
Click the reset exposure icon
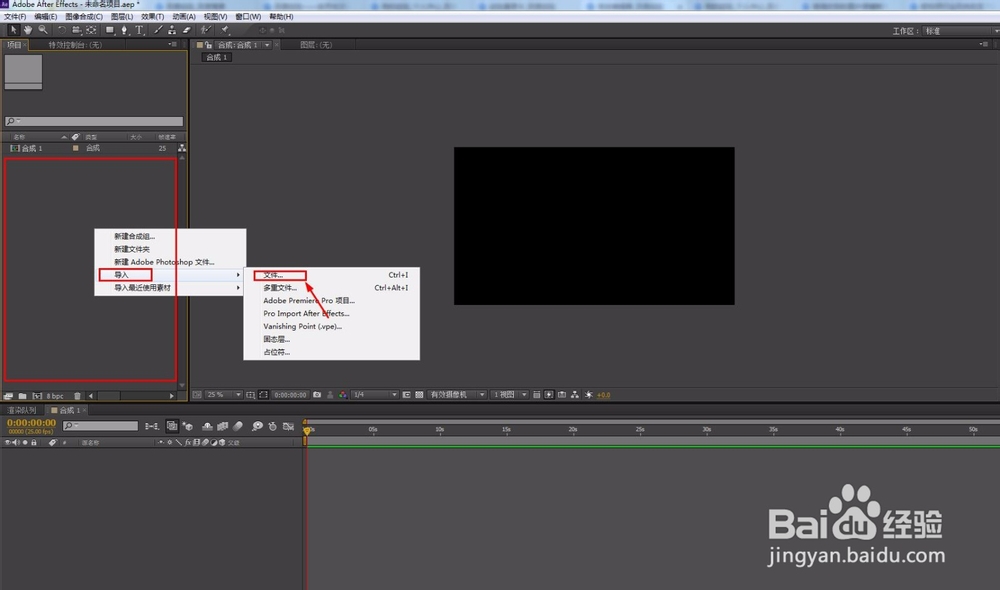click(589, 395)
